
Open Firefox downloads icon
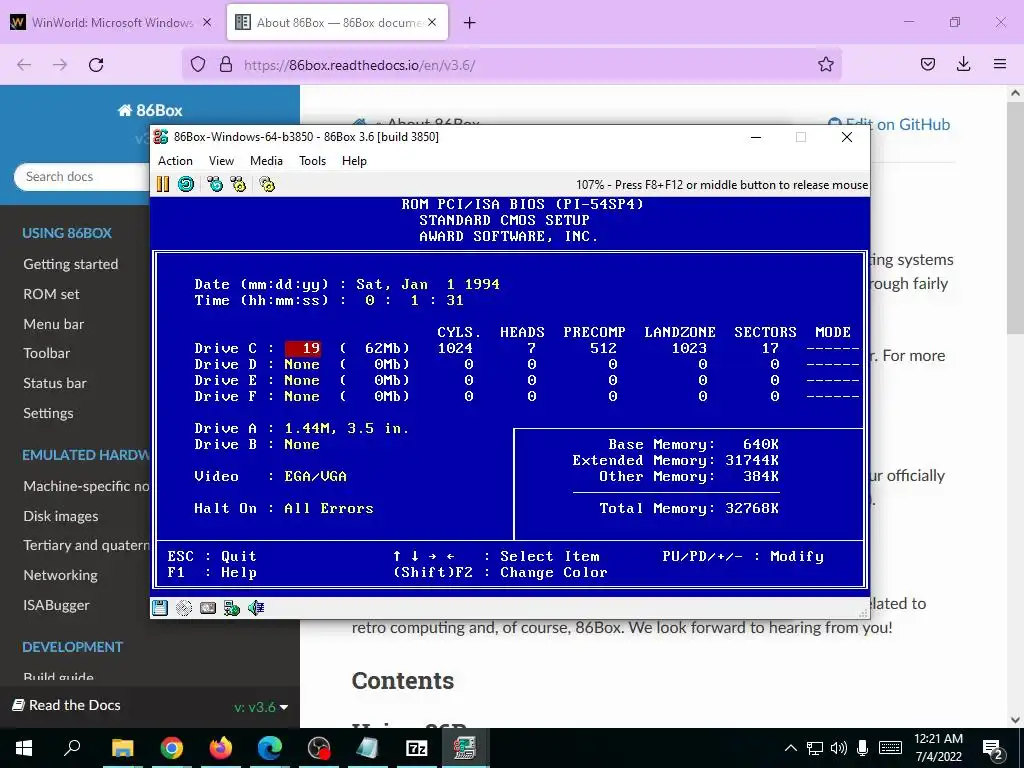tap(963, 64)
